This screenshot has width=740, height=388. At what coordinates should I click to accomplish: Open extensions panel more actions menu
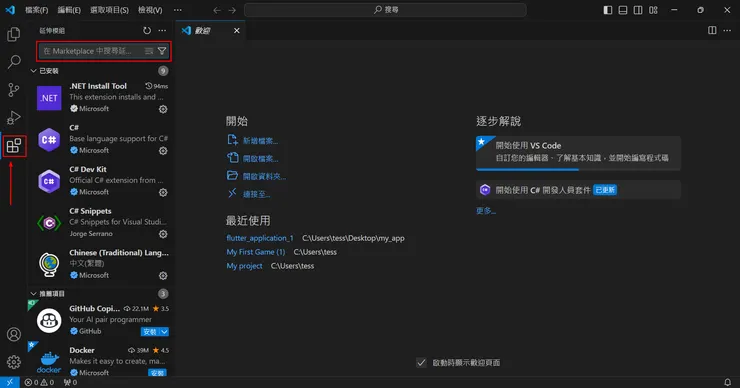[162, 31]
